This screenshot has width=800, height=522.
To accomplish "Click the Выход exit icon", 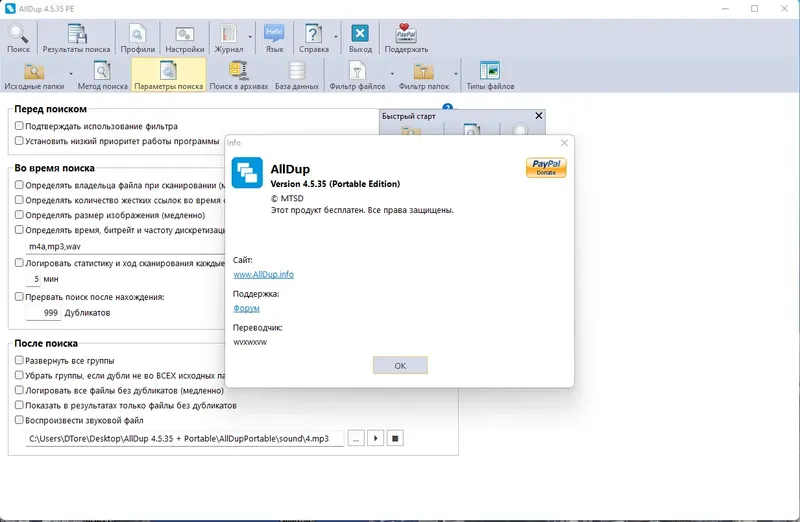I will coord(360,38).
